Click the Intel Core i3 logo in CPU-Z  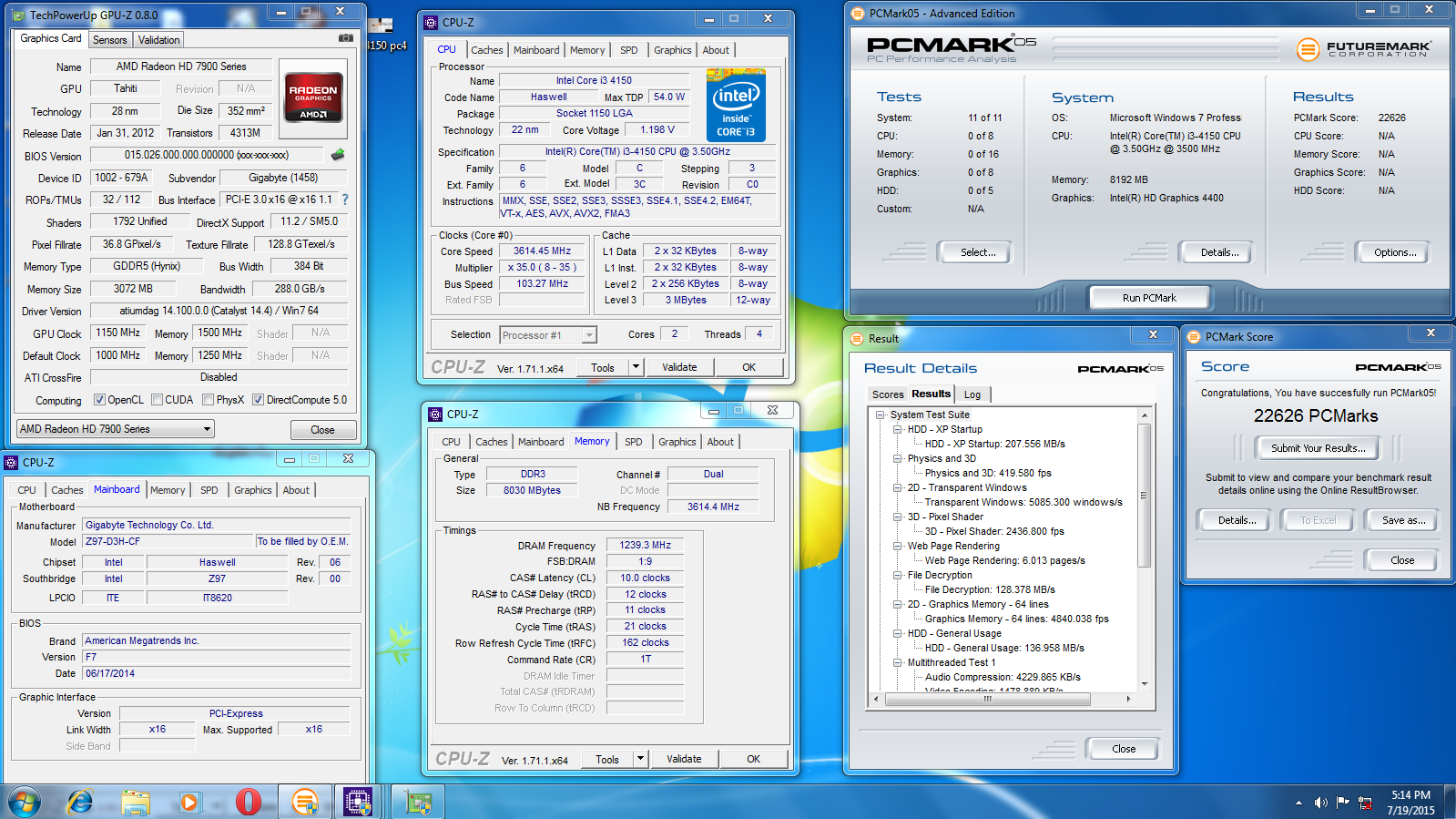[x=736, y=107]
